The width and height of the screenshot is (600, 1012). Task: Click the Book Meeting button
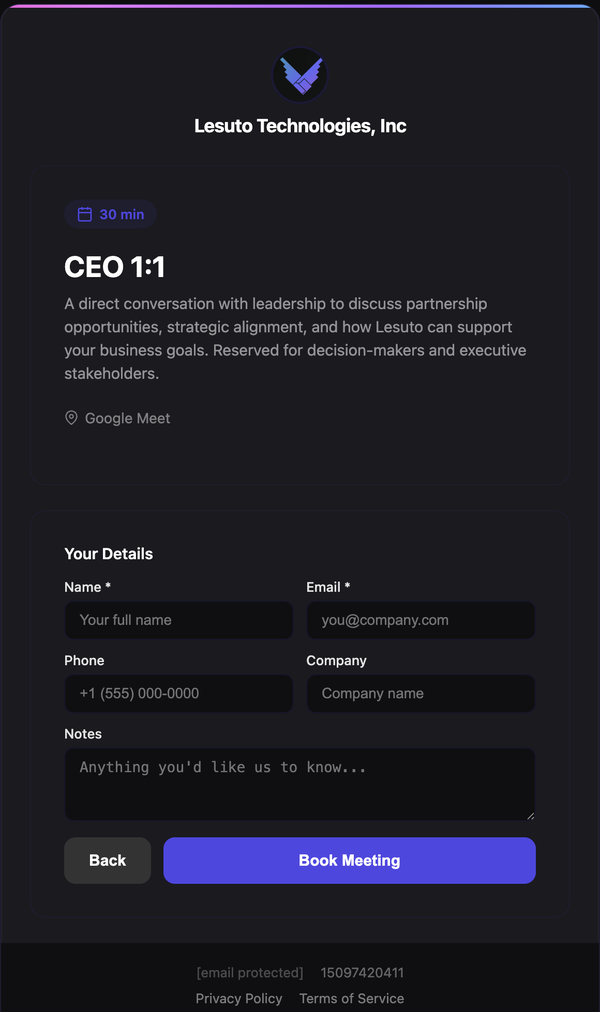[349, 860]
